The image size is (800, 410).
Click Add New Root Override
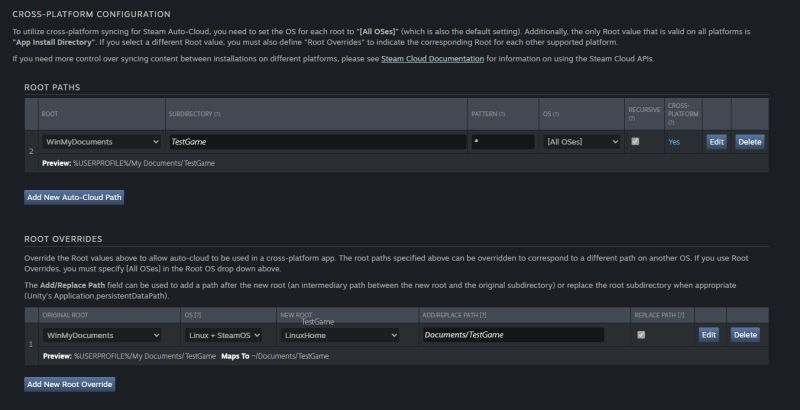(69, 384)
